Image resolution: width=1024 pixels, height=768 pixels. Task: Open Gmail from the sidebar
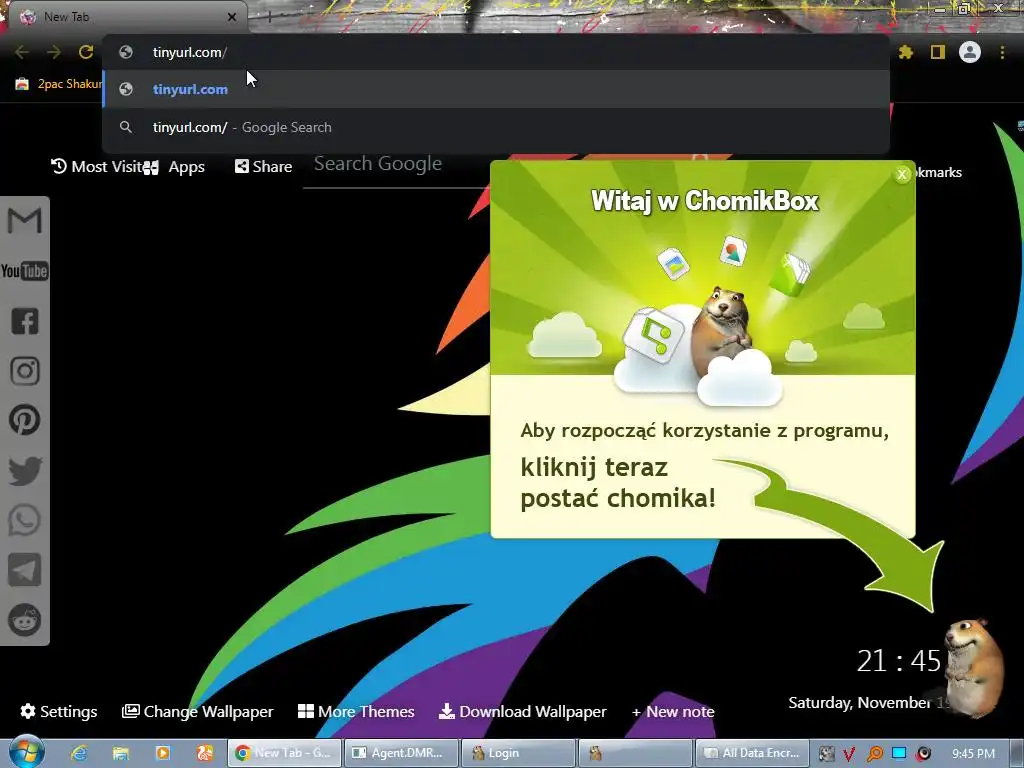click(x=25, y=221)
